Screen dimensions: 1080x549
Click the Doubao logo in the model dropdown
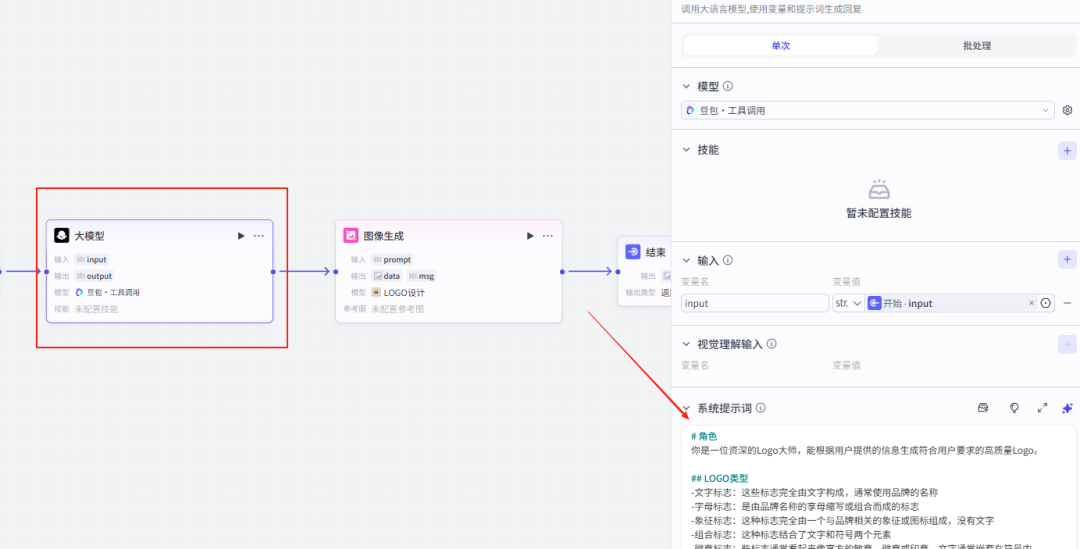pos(690,110)
